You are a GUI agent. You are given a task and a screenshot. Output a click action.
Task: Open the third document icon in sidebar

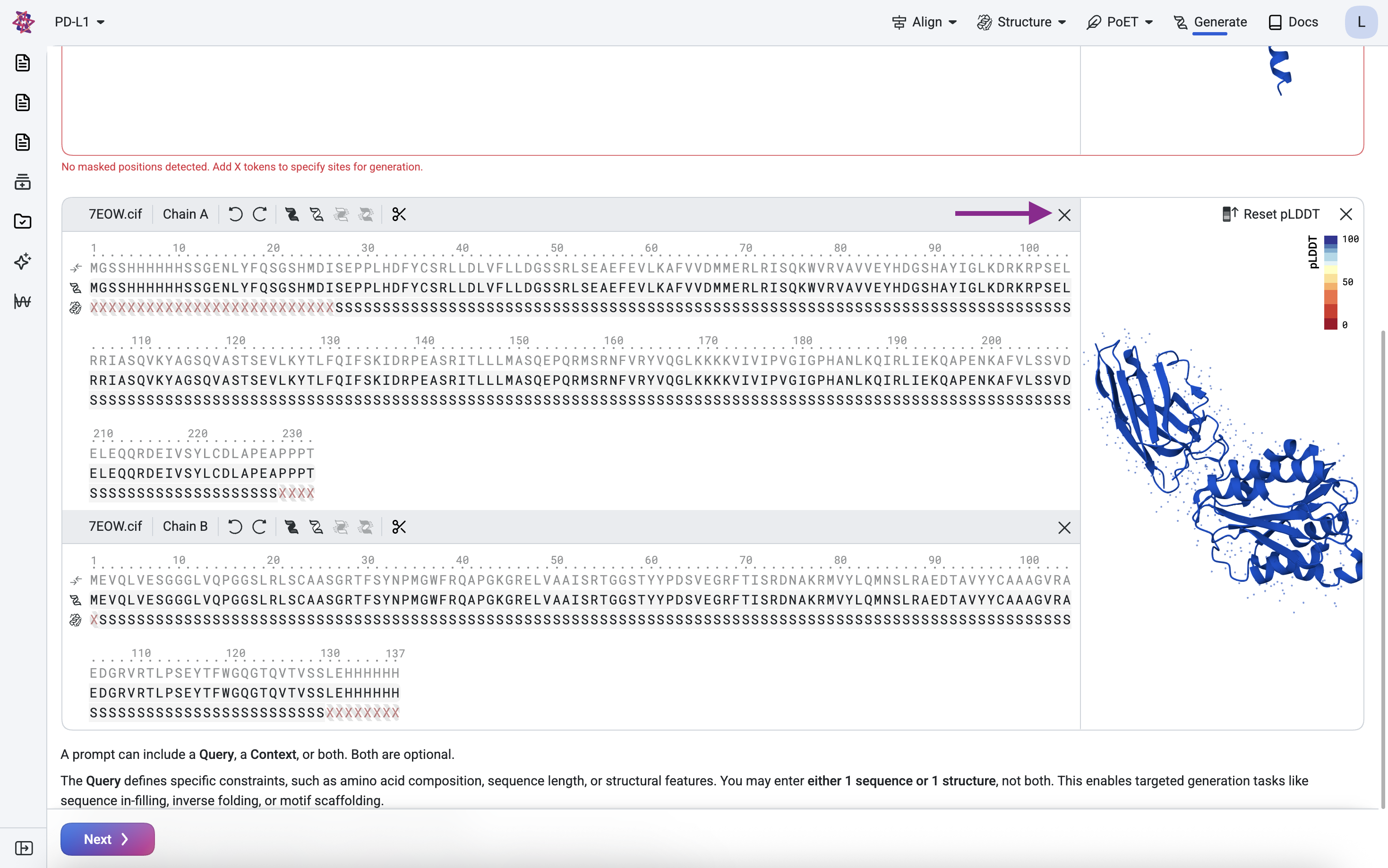point(23,142)
